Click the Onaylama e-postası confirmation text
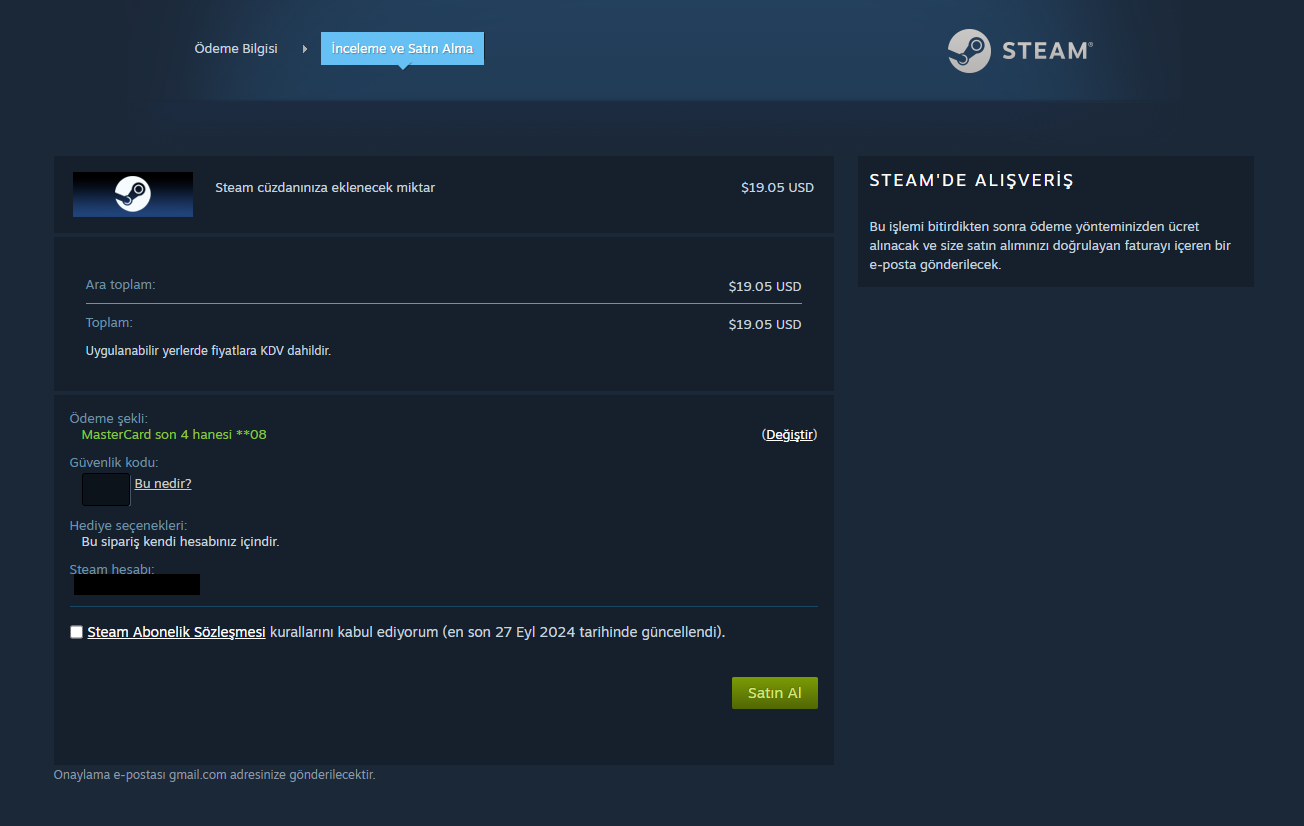 pyautogui.click(x=214, y=774)
